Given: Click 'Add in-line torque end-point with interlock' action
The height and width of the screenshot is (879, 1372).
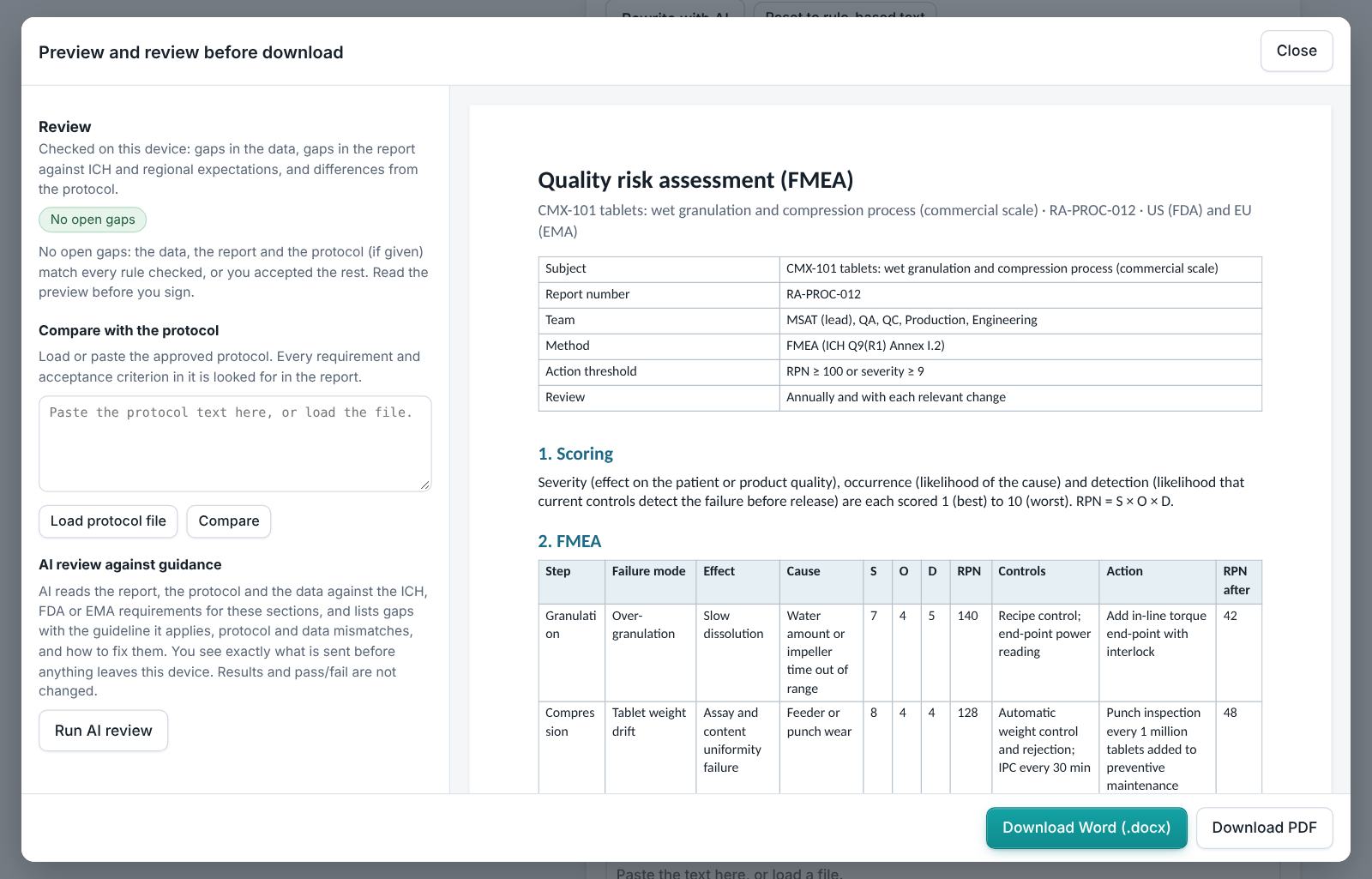Looking at the screenshot, I should click(x=1157, y=652).
